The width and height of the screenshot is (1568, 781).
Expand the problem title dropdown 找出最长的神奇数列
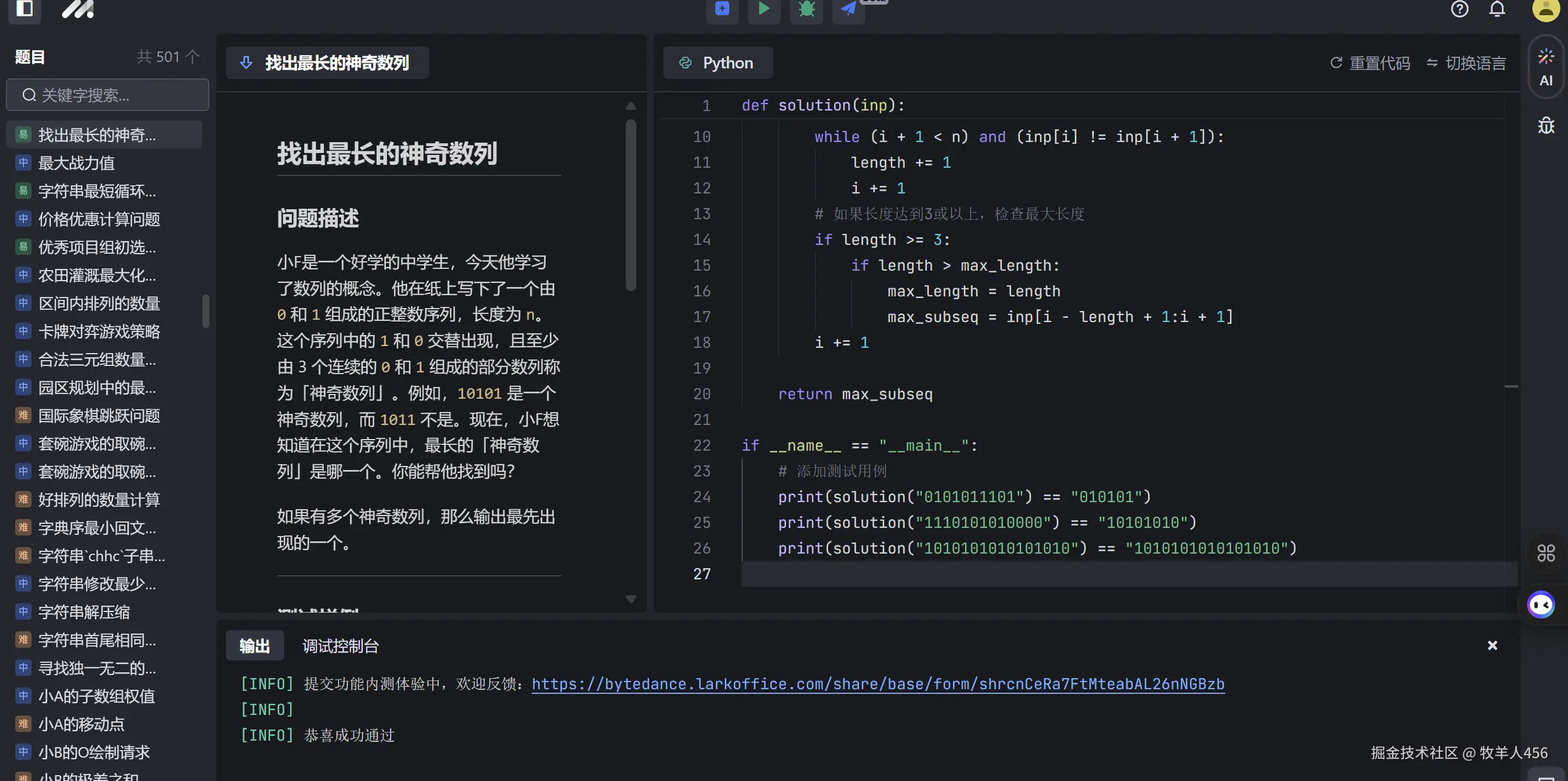click(327, 63)
